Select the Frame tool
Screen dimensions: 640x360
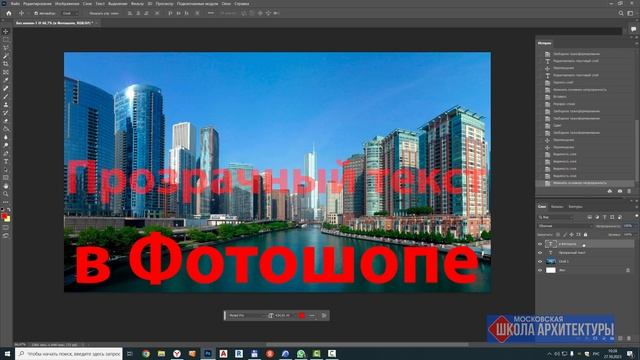[x=6, y=72]
